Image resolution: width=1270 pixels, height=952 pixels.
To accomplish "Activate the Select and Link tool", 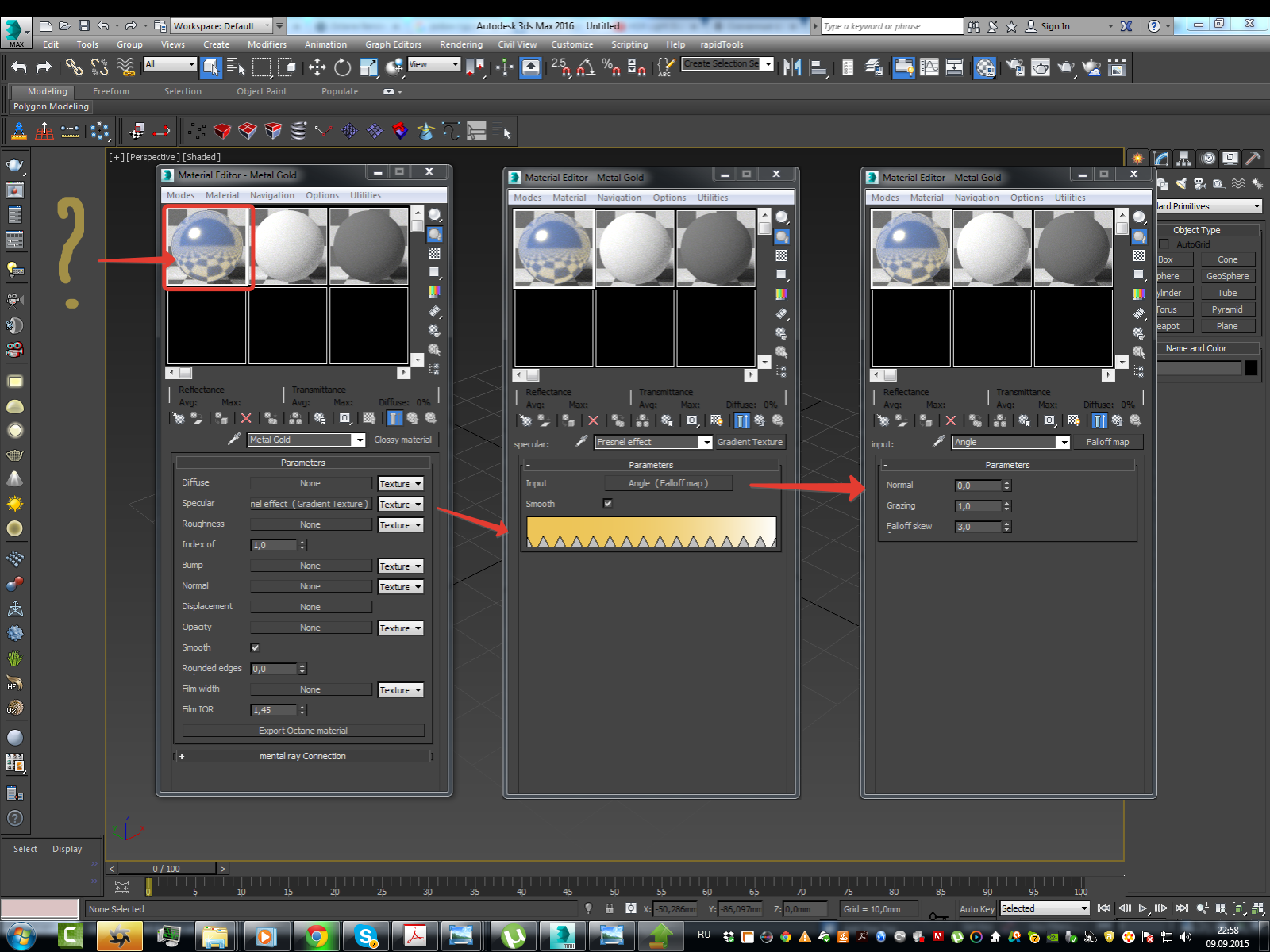I will click(x=74, y=67).
